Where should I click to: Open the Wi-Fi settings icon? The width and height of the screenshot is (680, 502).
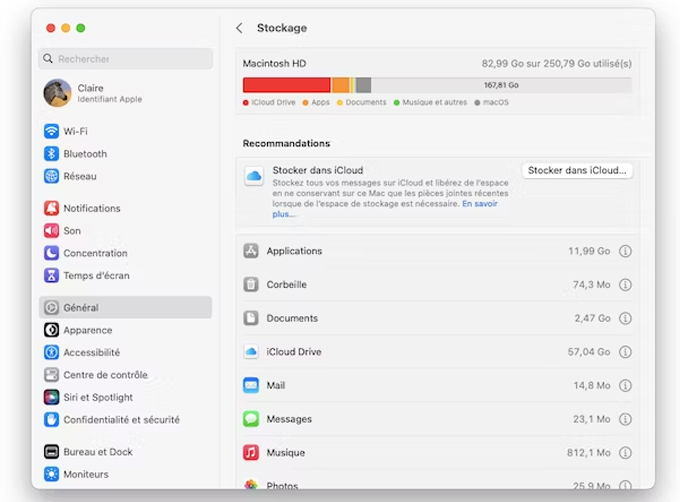pos(51,131)
